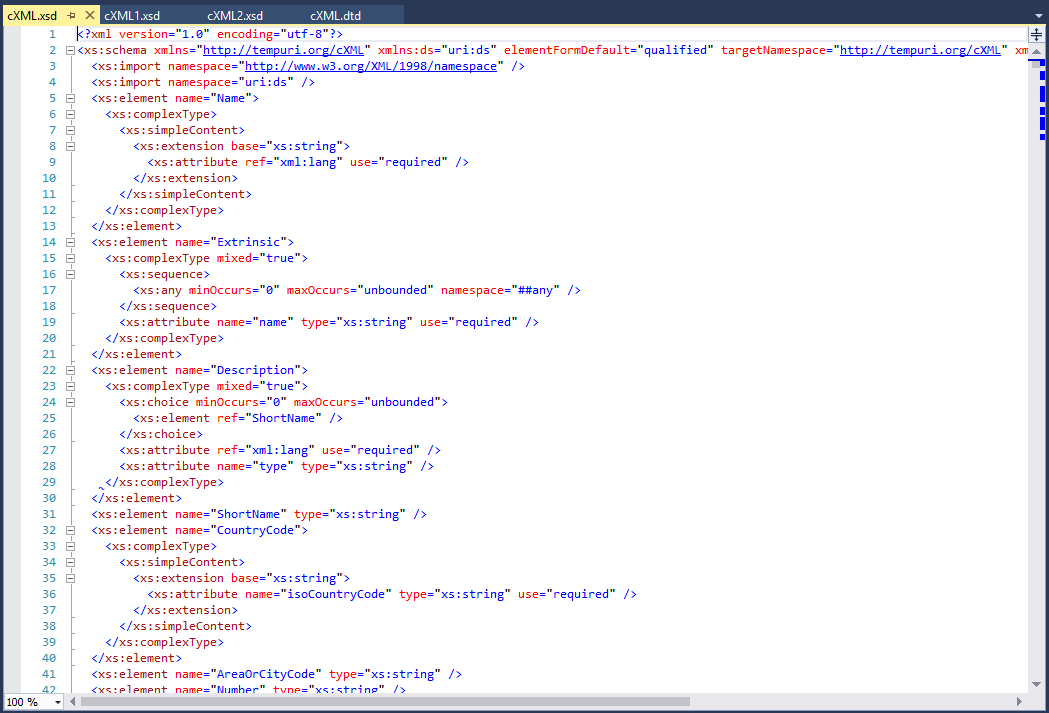Click the 100% zoom value box
The width and height of the screenshot is (1049, 713).
pos(25,701)
